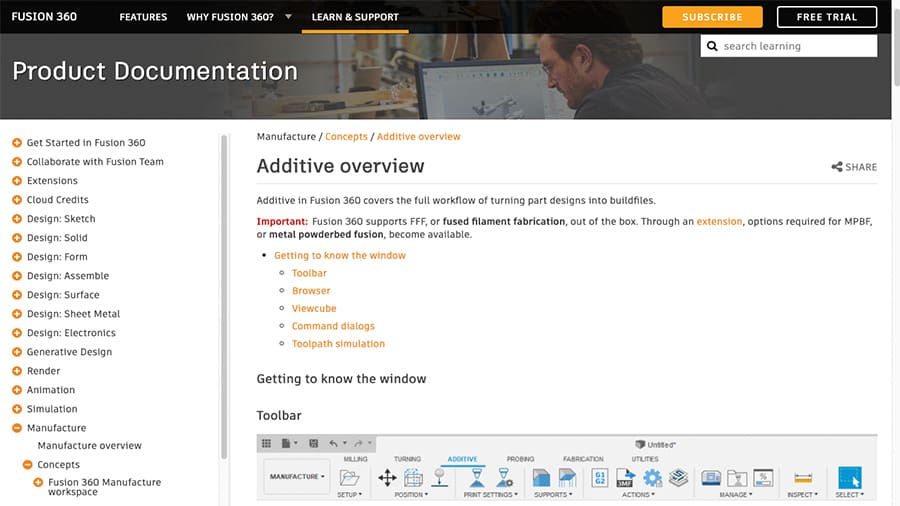The image size is (900, 506).
Task: Click the data panel grid icon in toolbar image
Action: (266, 443)
